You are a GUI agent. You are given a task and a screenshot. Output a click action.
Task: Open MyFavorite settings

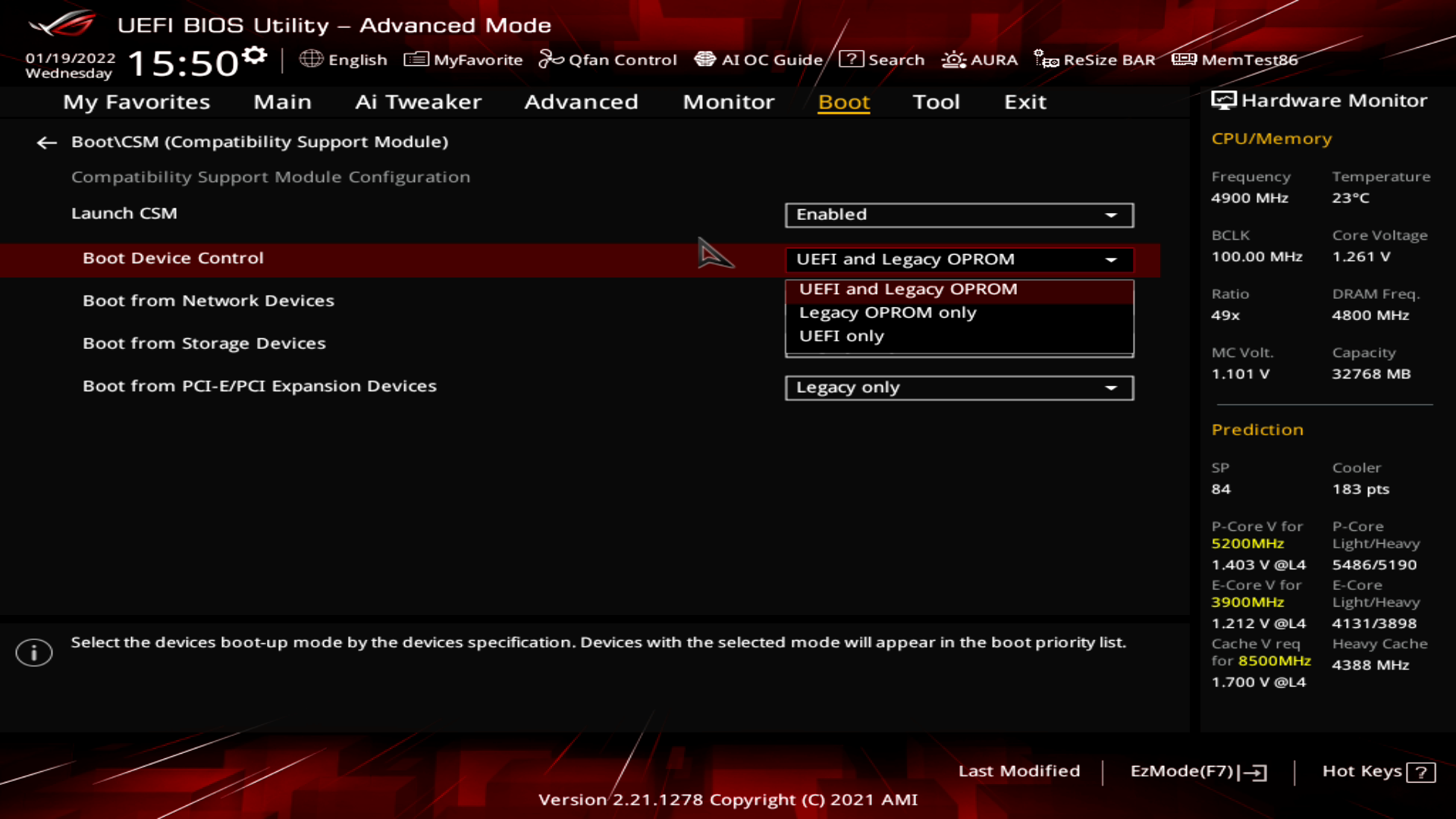[x=463, y=60]
